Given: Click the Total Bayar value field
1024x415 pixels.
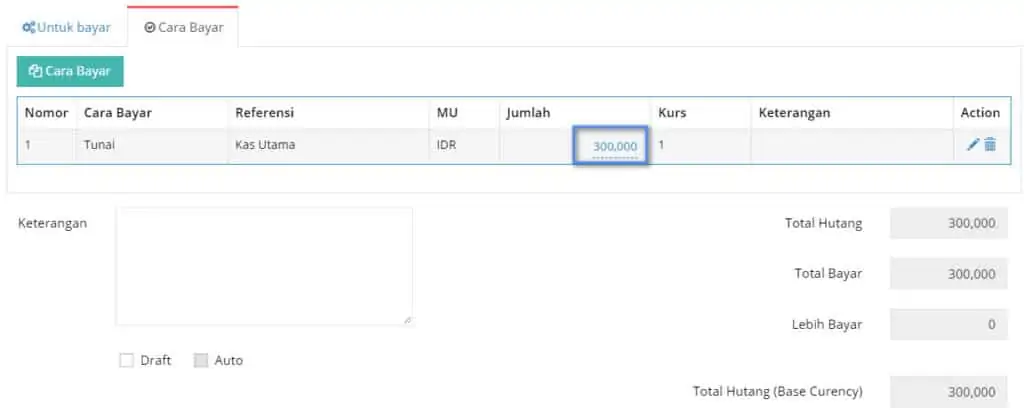Looking at the screenshot, I should click(948, 273).
